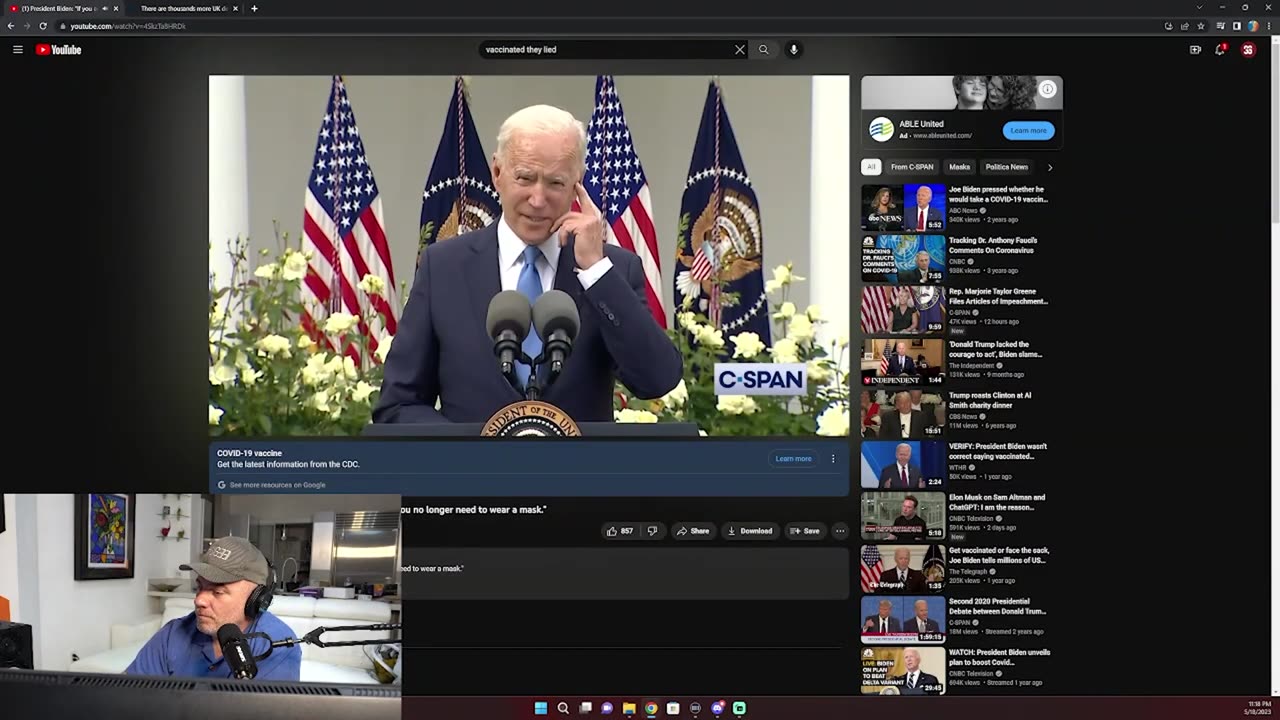Open the account avatar menu
The width and height of the screenshot is (1280, 720).
tap(1248, 49)
